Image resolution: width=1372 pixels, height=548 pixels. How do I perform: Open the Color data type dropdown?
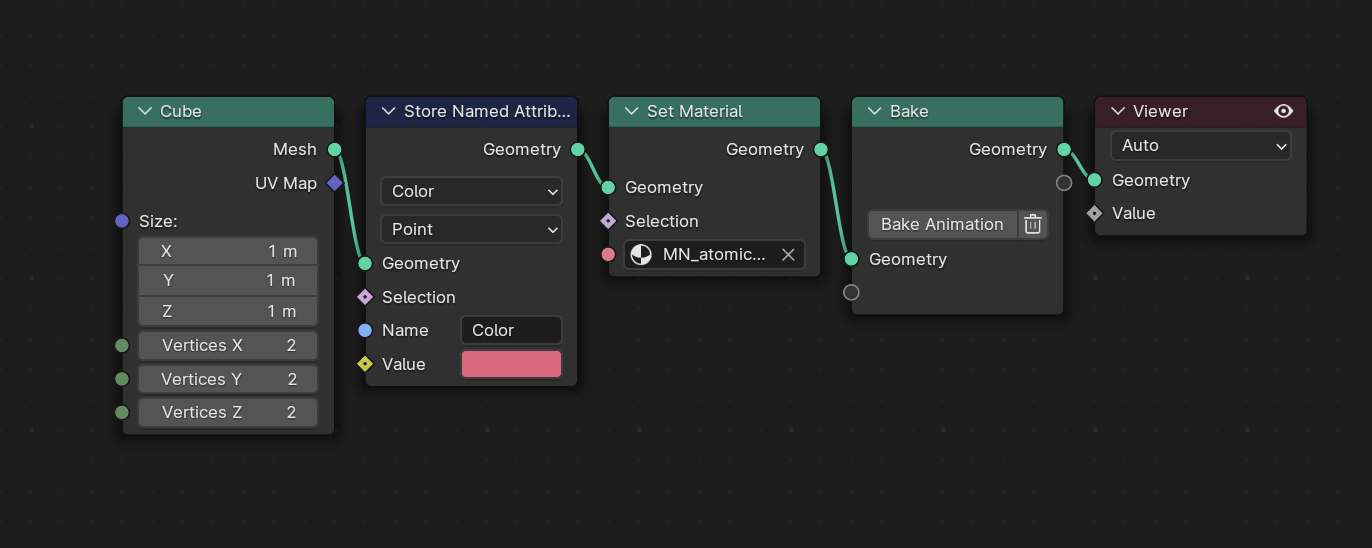point(471,191)
